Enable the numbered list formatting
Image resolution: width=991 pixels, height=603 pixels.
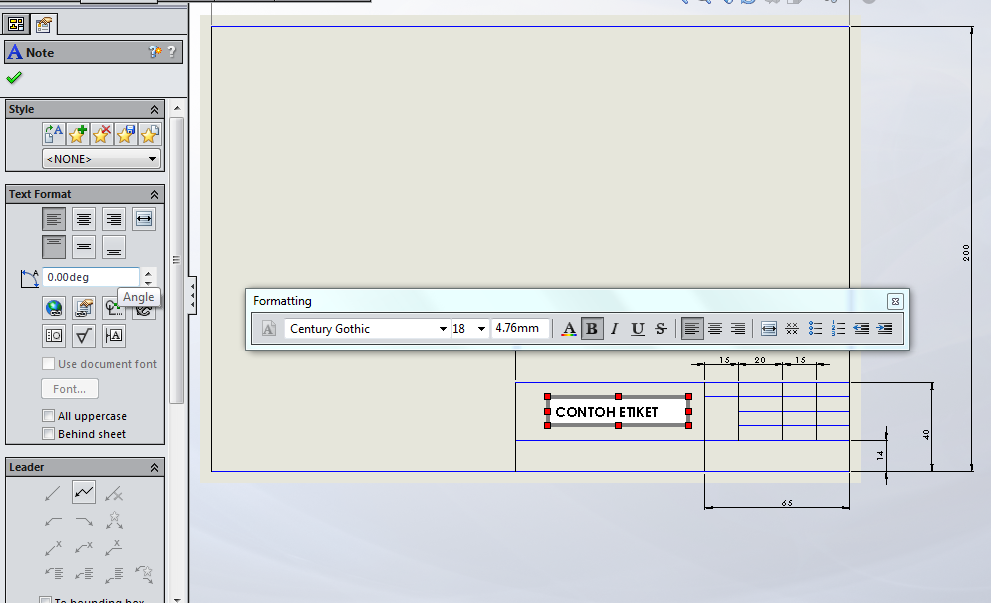839,328
